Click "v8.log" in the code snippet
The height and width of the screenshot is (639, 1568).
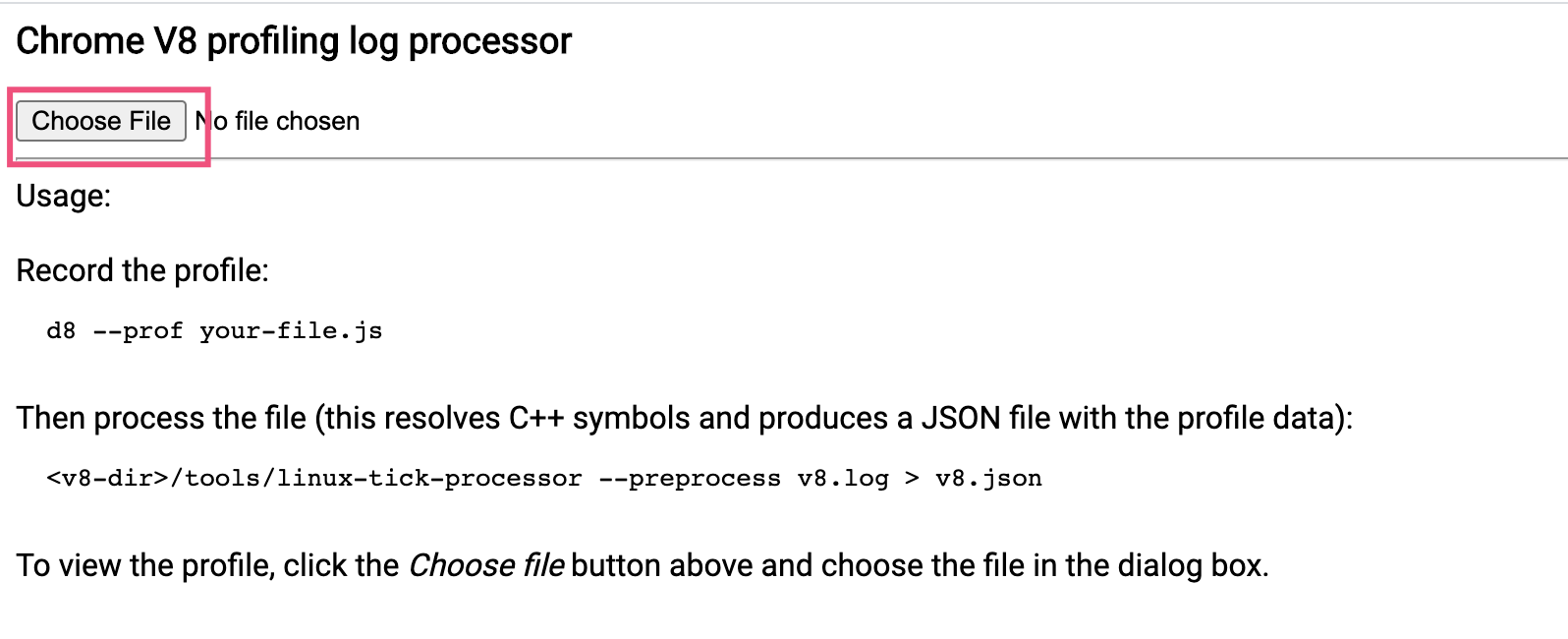(843, 479)
